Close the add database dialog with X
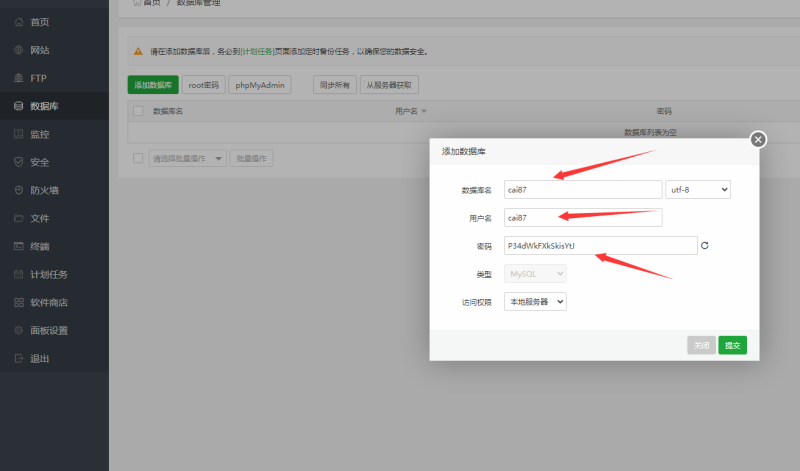 (758, 139)
